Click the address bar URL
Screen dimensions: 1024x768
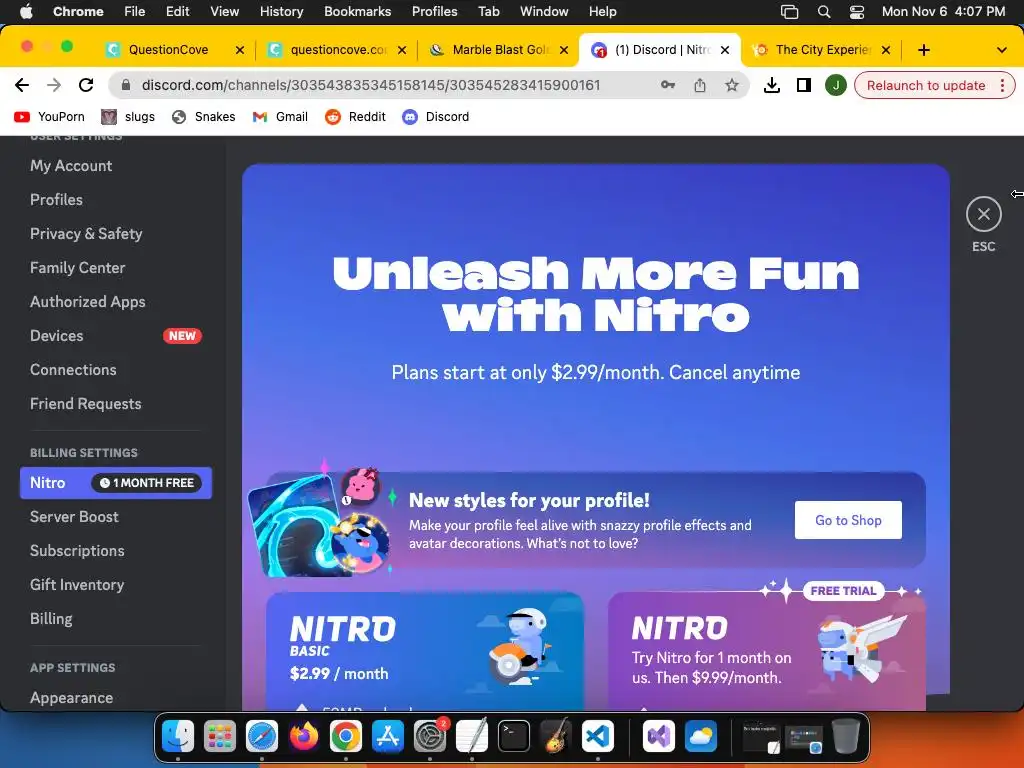pyautogui.click(x=371, y=85)
